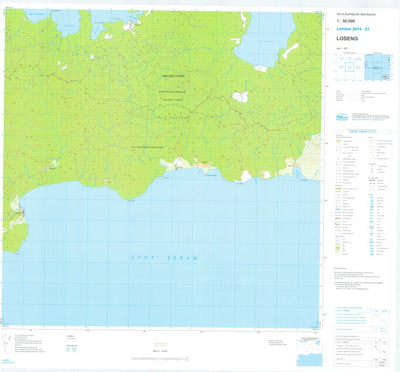The height and width of the screenshot is (372, 400).
Task: Click the bar scale at bottom center
Action: (160, 359)
